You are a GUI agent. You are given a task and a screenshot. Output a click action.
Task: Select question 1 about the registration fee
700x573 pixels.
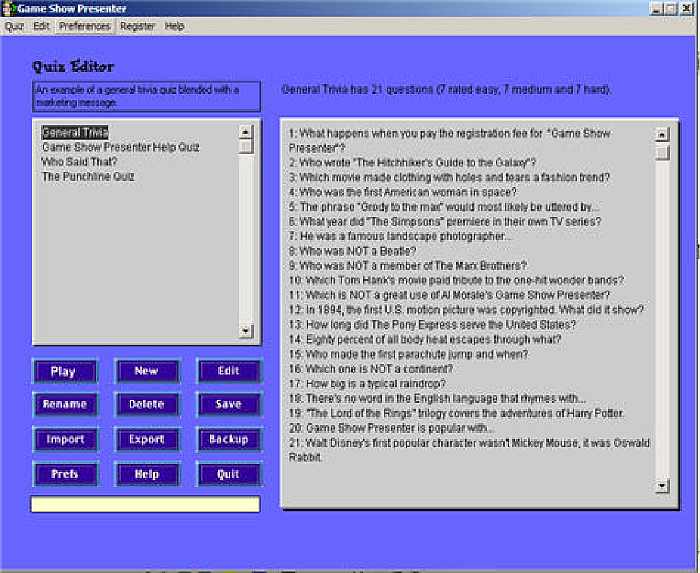pyautogui.click(x=450, y=140)
